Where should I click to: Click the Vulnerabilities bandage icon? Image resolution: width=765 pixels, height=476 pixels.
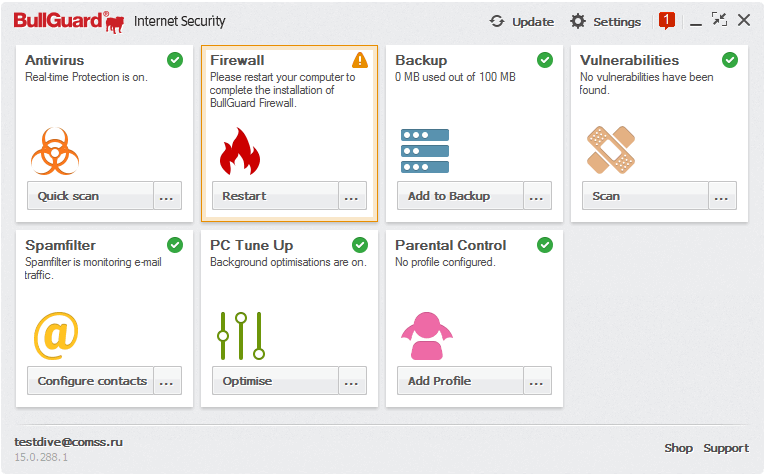pos(610,150)
